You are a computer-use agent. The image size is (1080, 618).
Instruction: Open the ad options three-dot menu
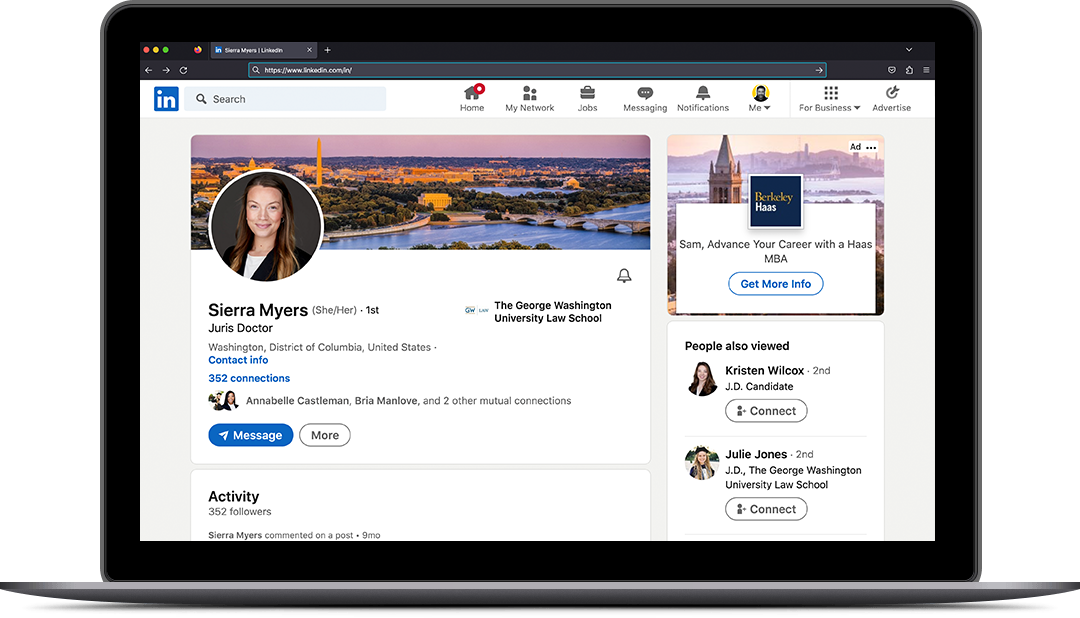click(x=871, y=148)
